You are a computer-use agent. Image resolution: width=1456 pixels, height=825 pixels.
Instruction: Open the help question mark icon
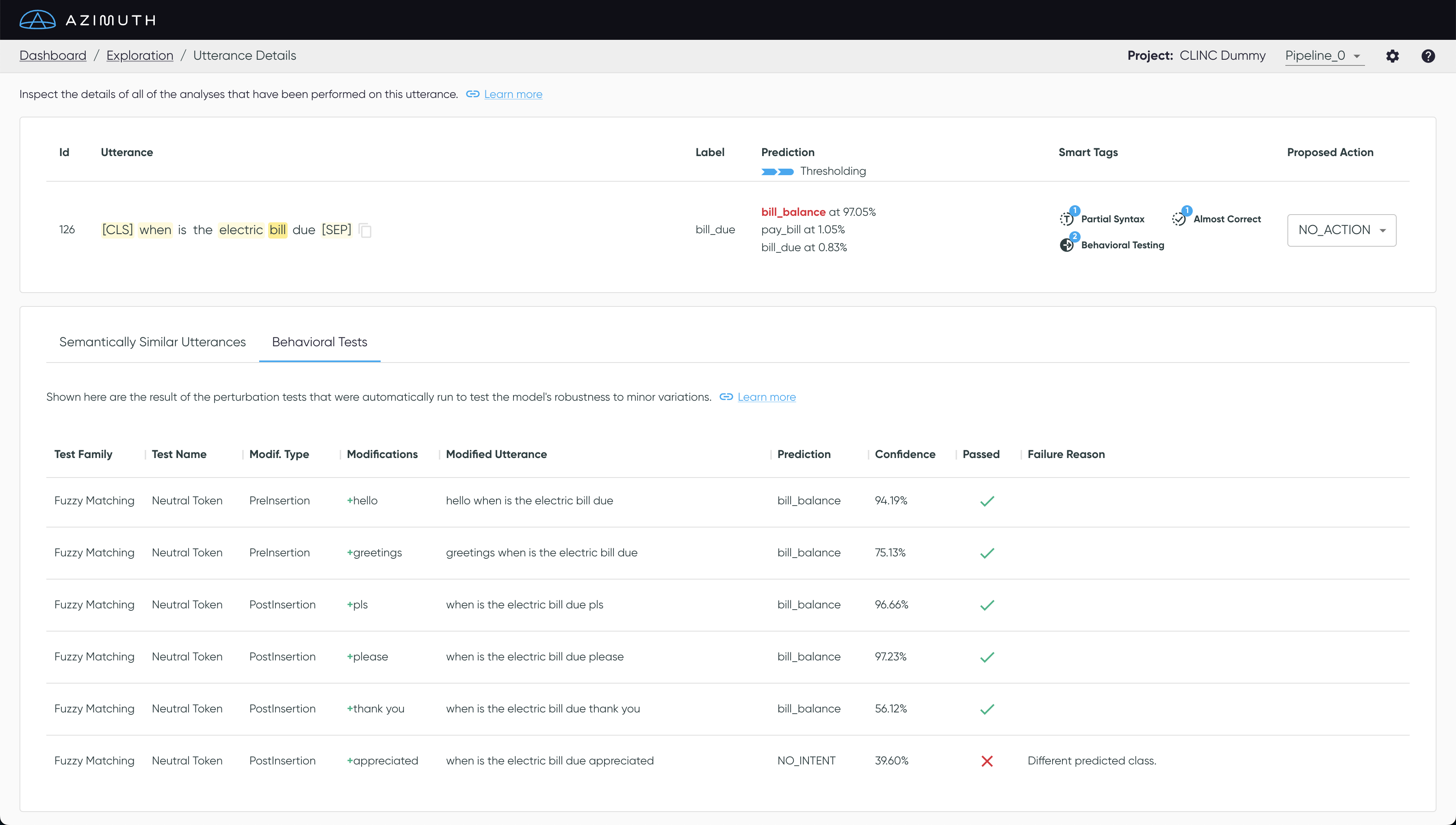[x=1428, y=56]
